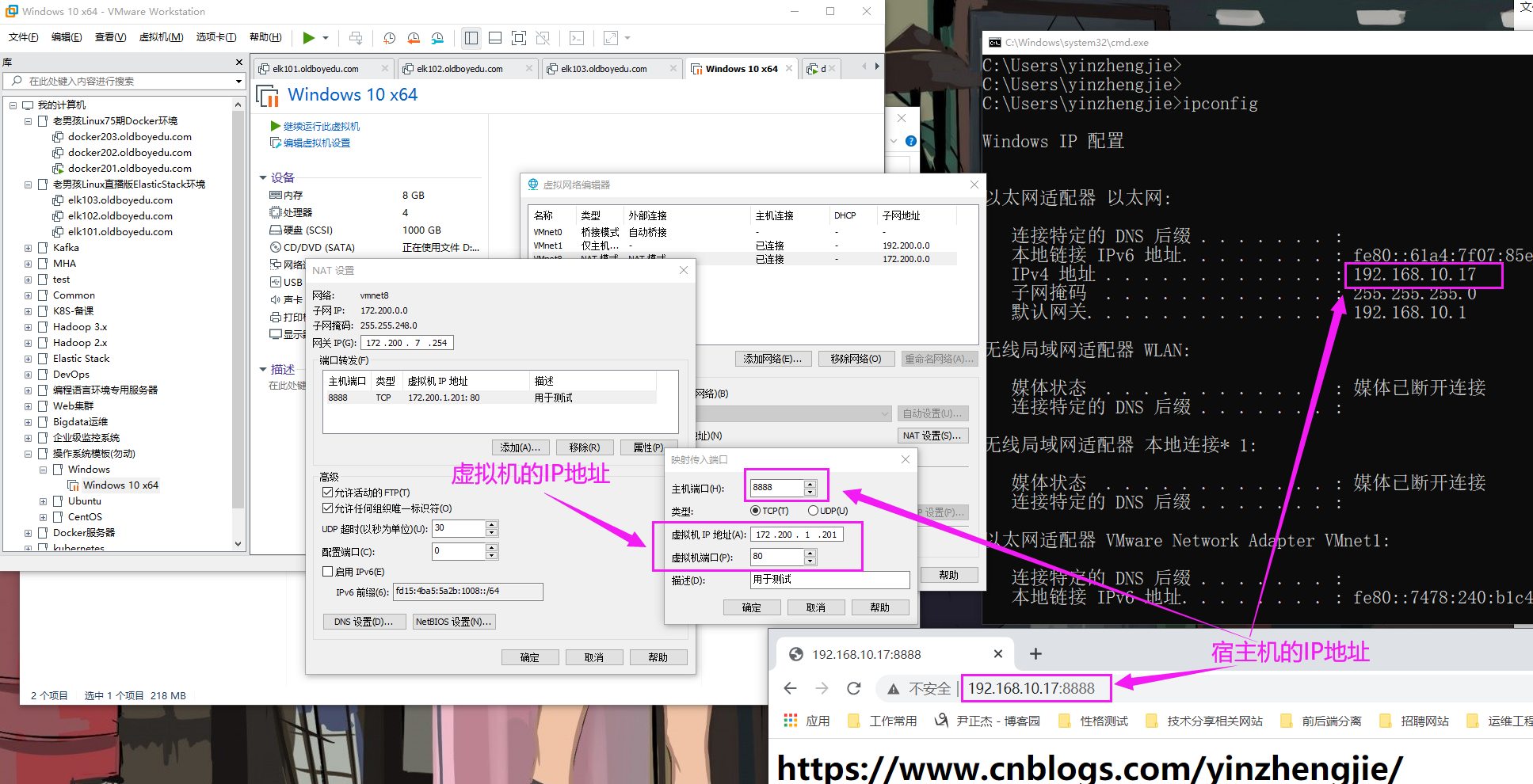Click the console view terminal icon
The width and height of the screenshot is (1533, 784).
tap(577, 38)
